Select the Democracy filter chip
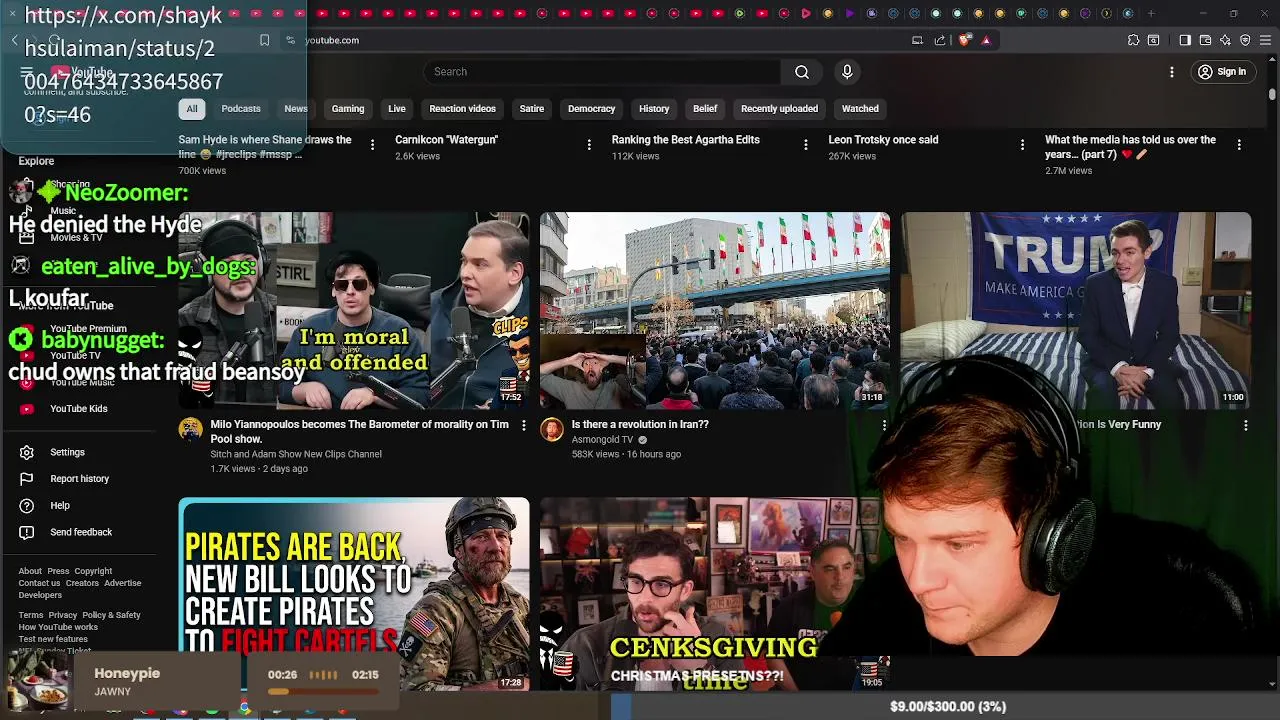 [x=592, y=109]
